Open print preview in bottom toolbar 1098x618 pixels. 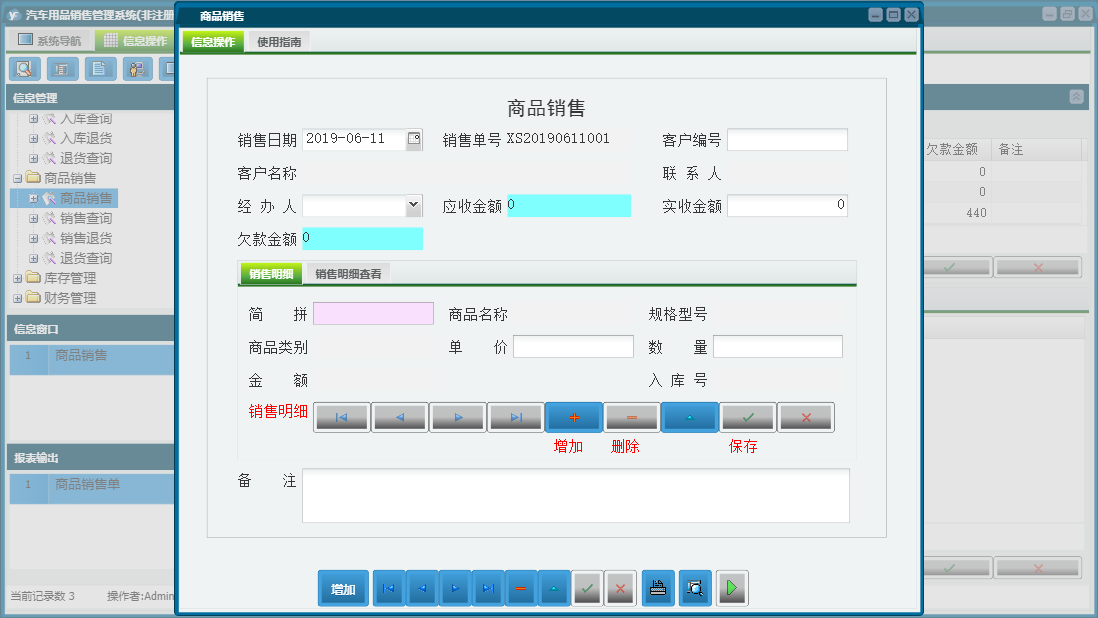tap(695, 588)
